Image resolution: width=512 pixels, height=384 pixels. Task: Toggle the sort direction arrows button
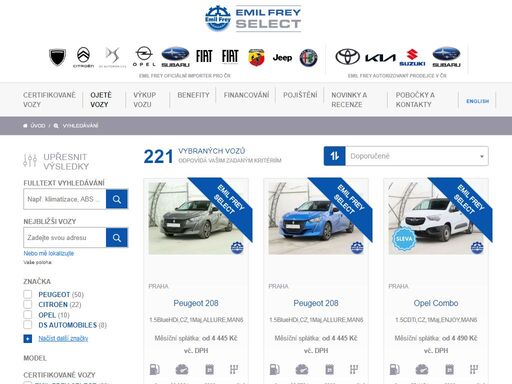(x=335, y=156)
